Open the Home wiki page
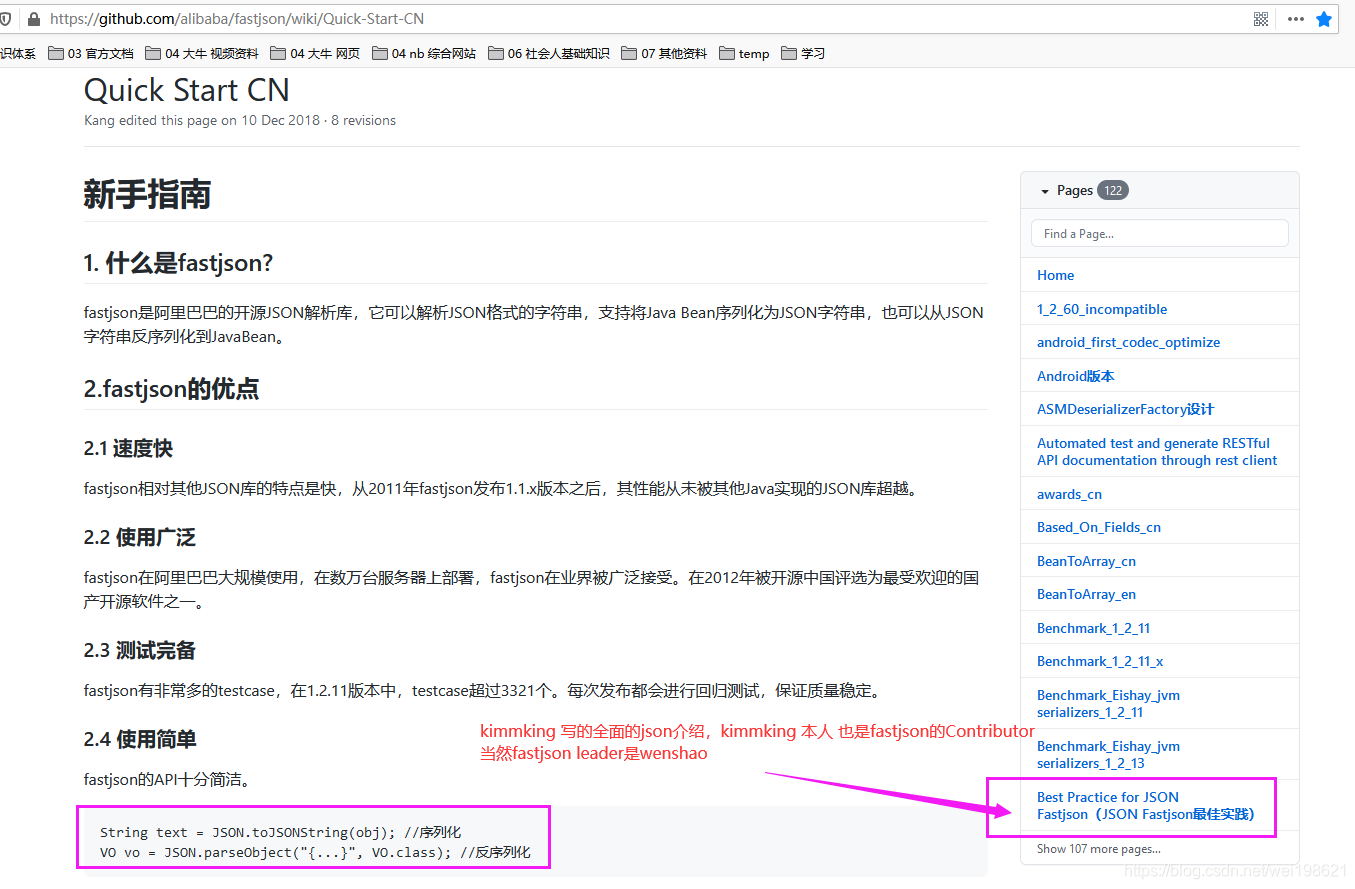The width and height of the screenshot is (1355, 889). click(x=1055, y=275)
